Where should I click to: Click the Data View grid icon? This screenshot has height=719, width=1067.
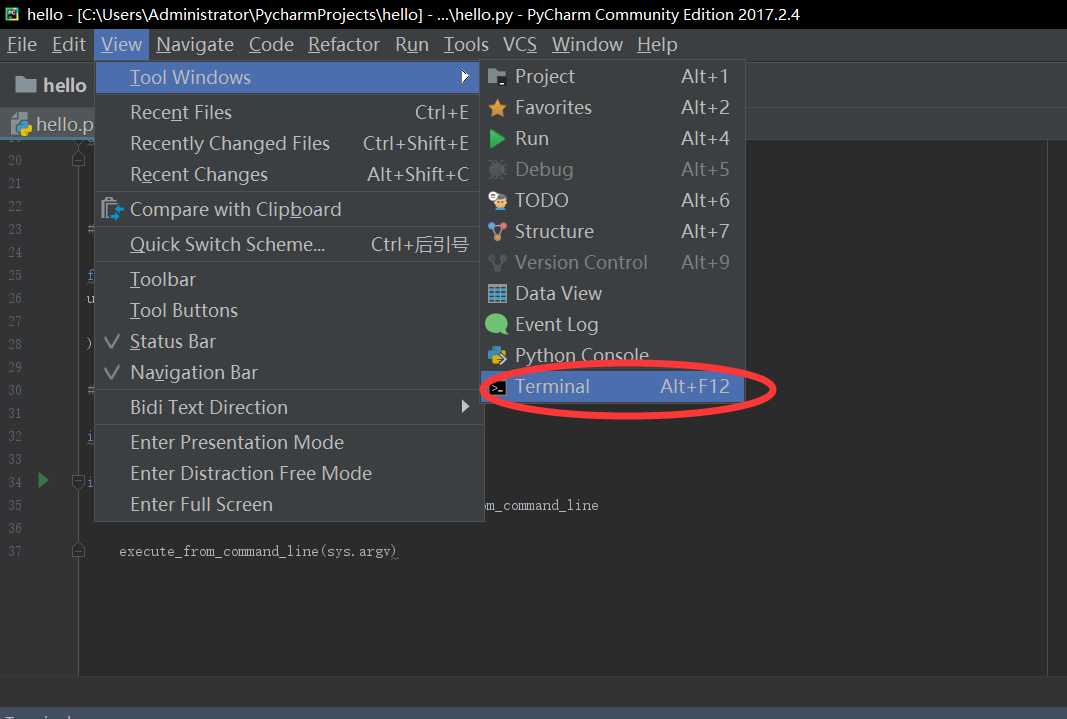coord(497,294)
